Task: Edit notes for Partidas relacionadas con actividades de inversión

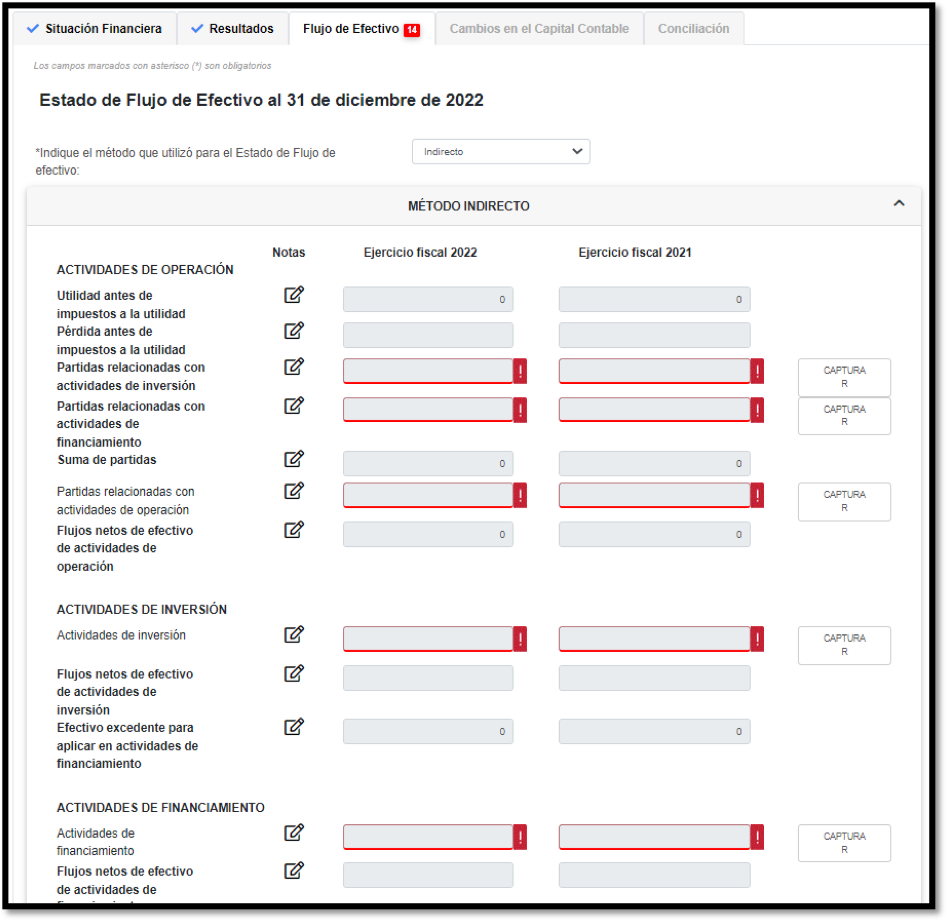Action: pos(294,367)
